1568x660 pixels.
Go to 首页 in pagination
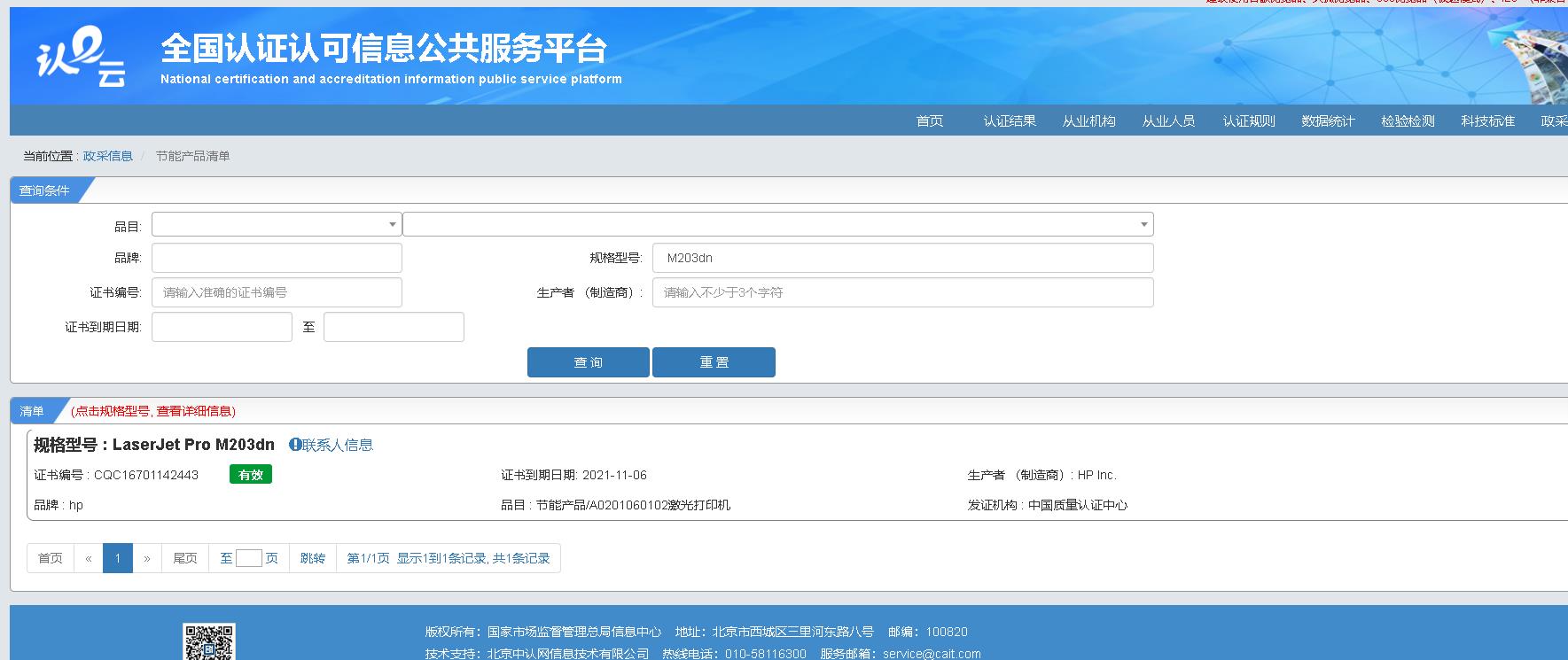(51, 558)
